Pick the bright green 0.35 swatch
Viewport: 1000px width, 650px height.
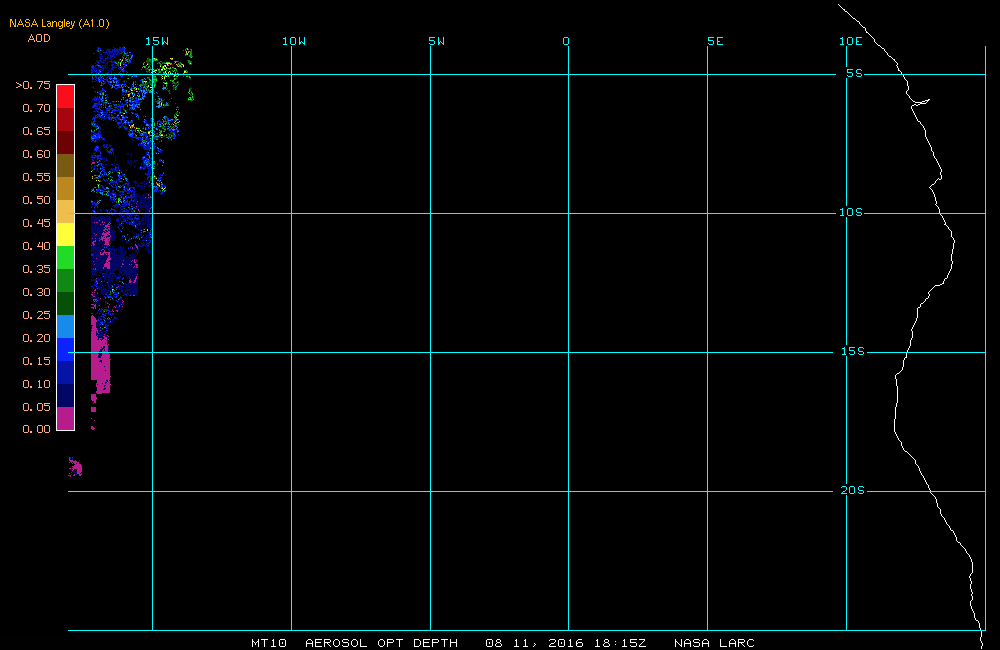click(x=66, y=257)
